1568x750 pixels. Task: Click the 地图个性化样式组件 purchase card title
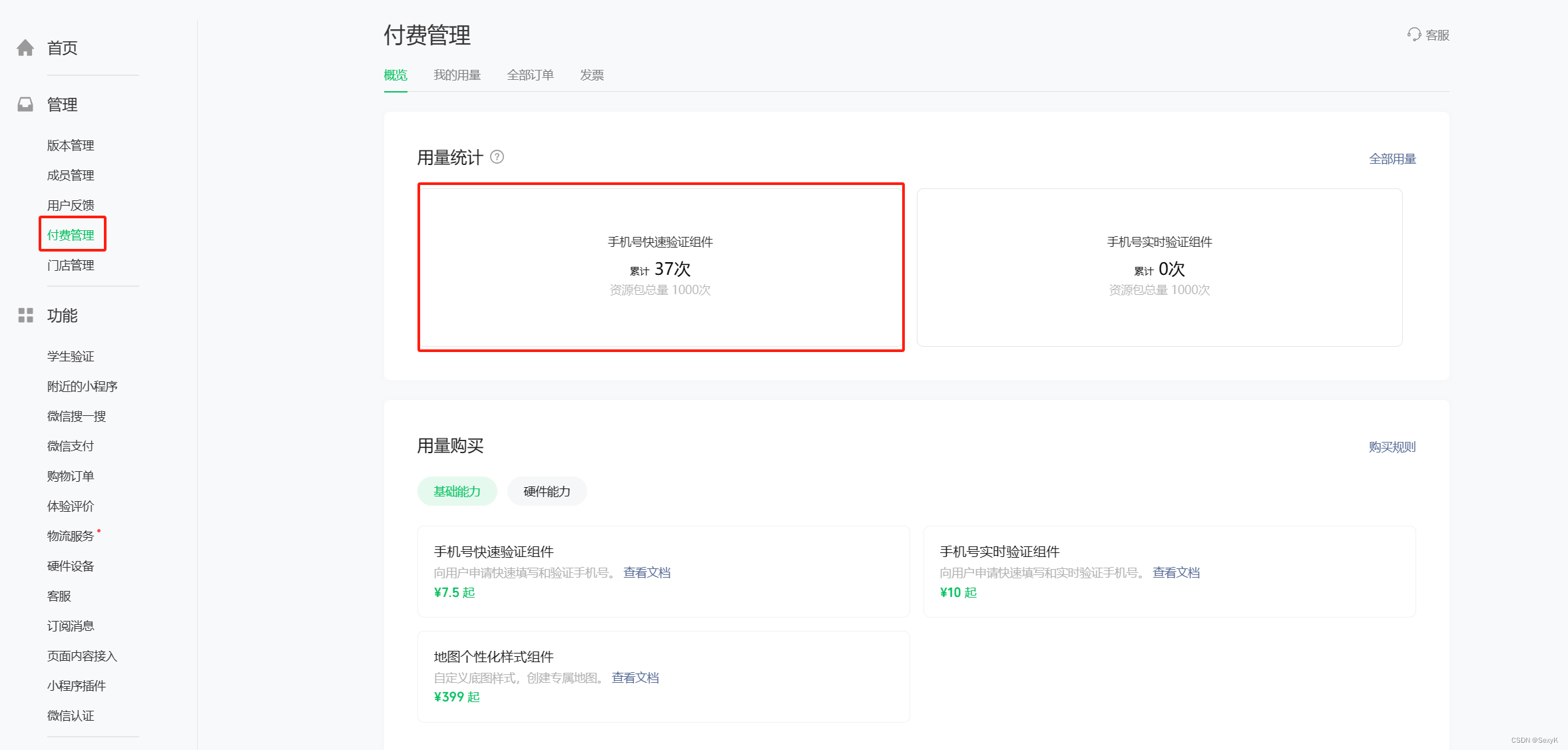(x=494, y=657)
